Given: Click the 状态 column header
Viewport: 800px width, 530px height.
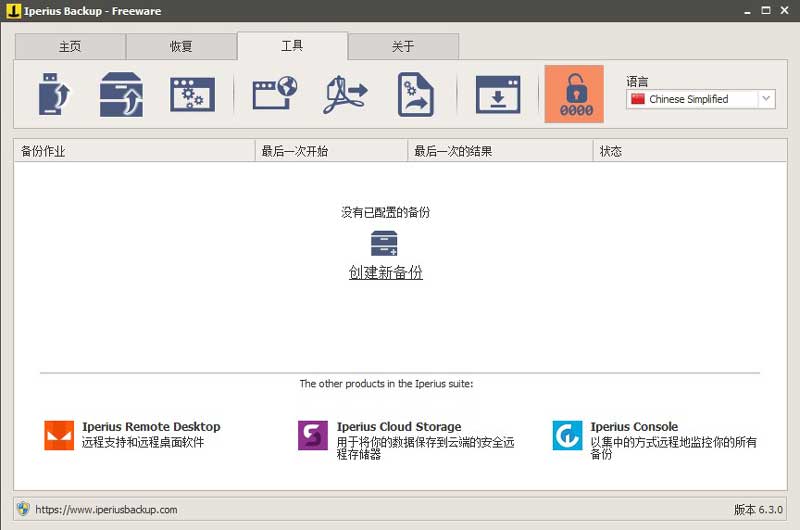Looking at the screenshot, I should tap(690, 151).
